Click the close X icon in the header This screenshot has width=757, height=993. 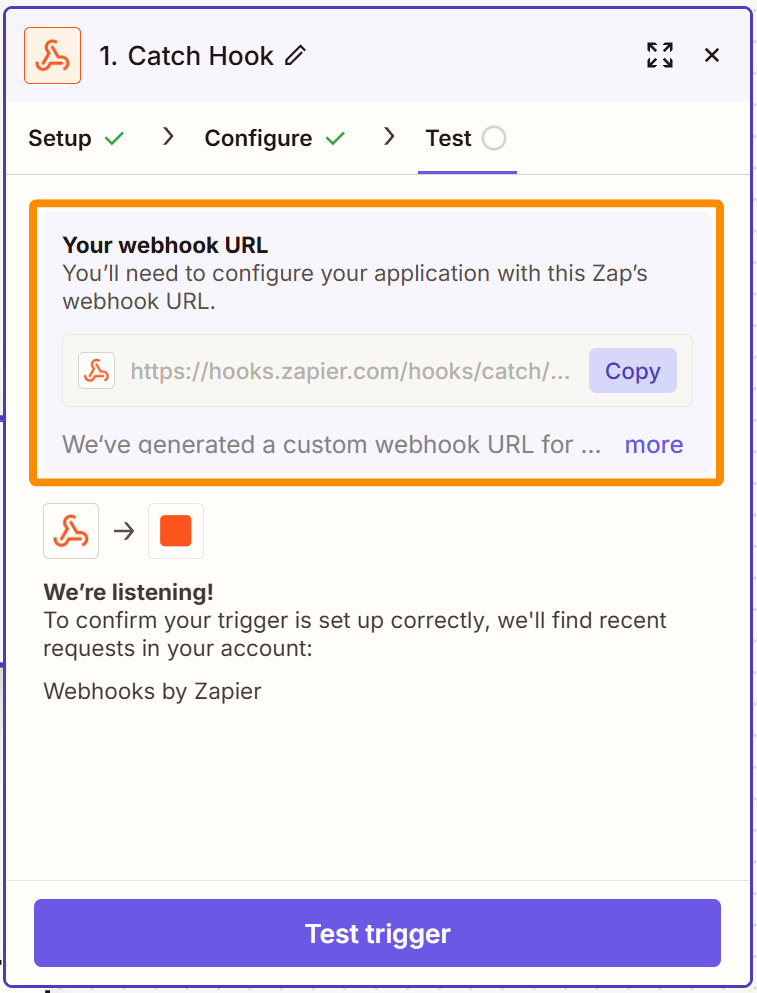(x=712, y=55)
